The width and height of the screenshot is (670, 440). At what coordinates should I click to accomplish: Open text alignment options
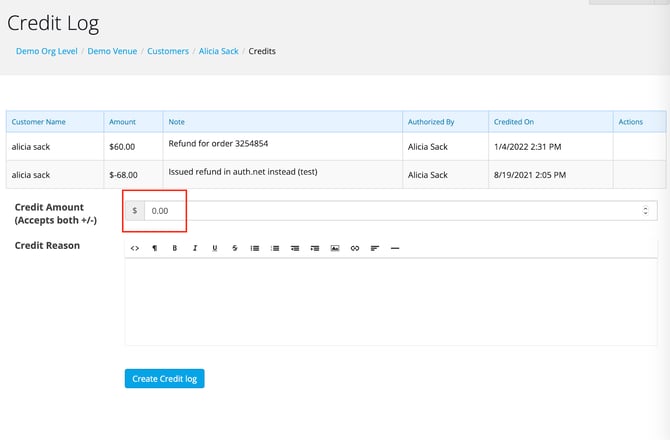(x=375, y=248)
